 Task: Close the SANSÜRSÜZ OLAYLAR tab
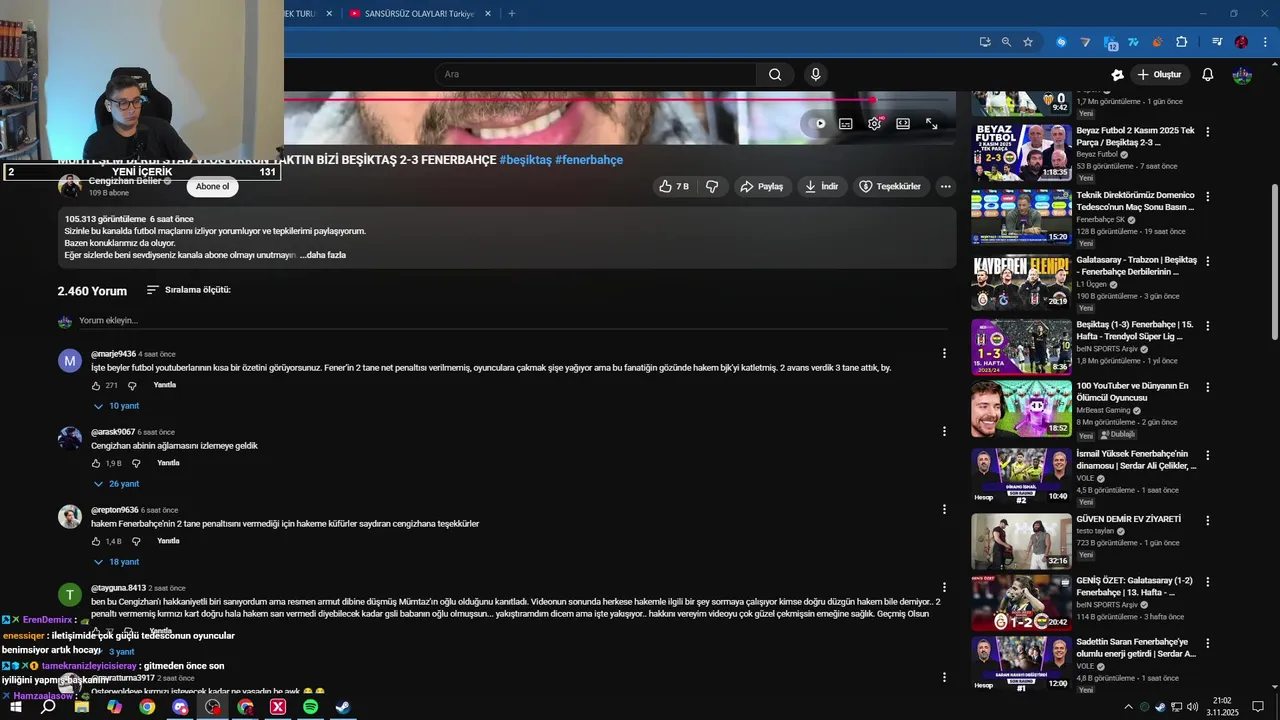click(487, 14)
